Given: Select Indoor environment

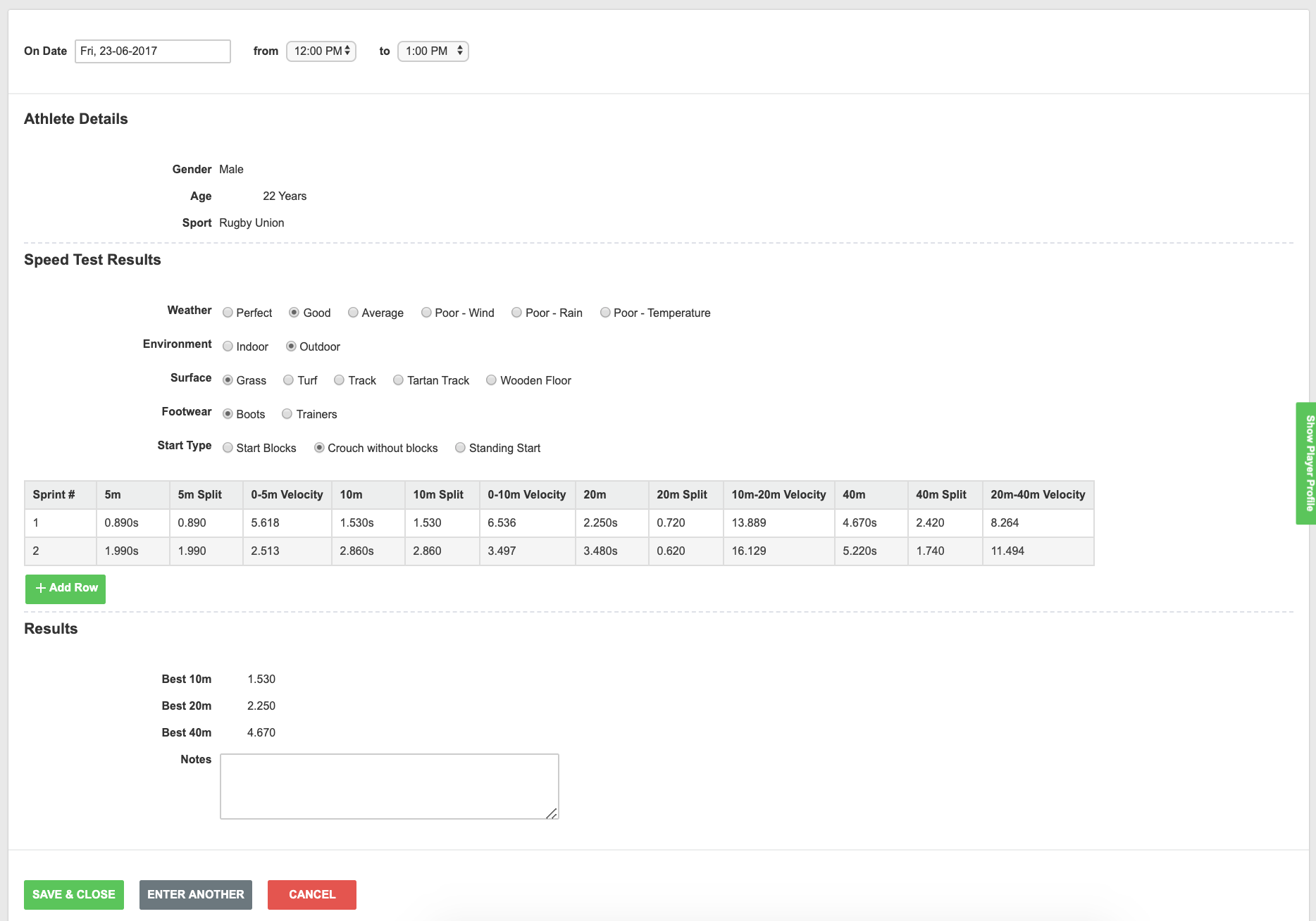Looking at the screenshot, I should point(228,346).
